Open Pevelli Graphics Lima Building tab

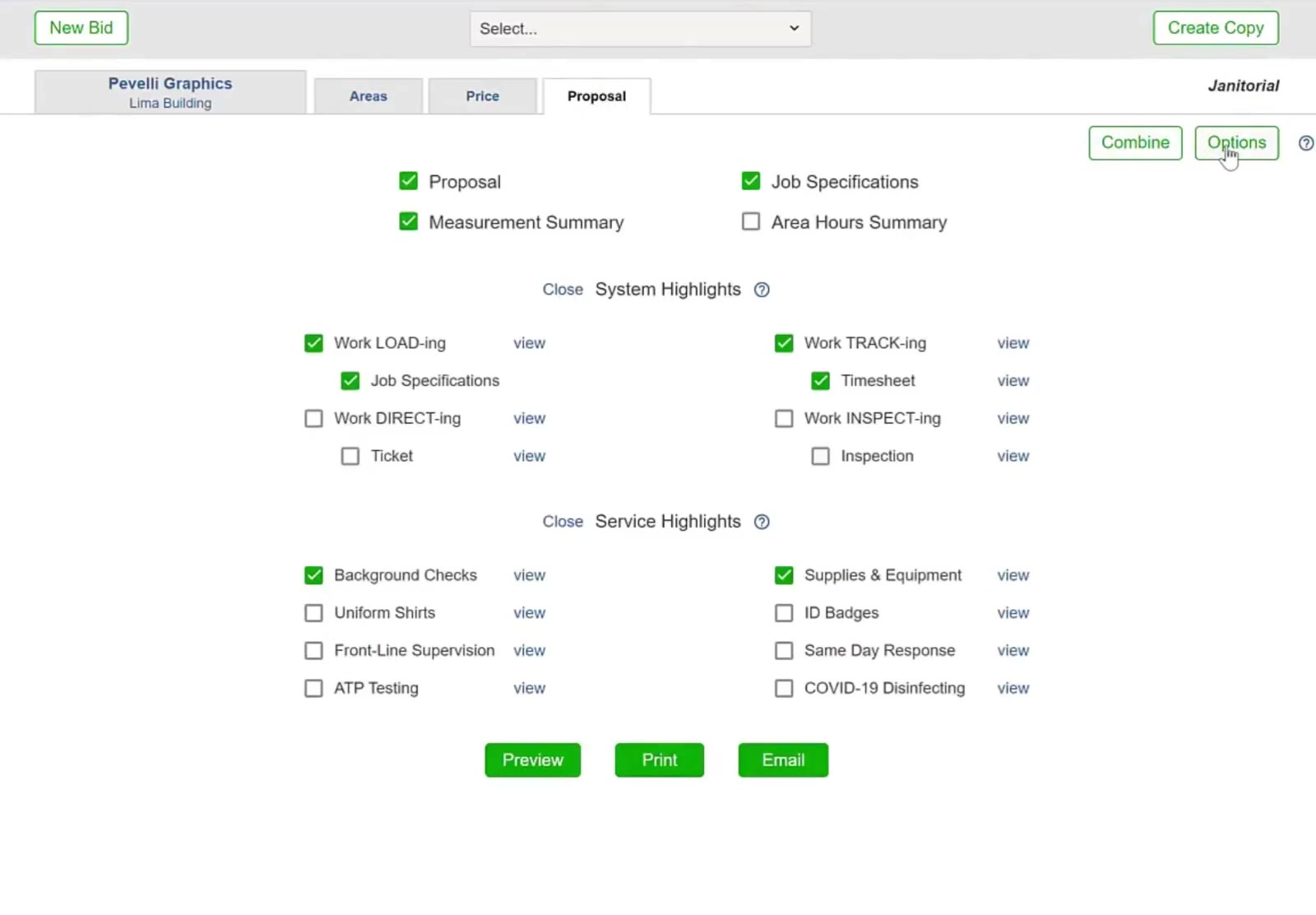(x=170, y=92)
